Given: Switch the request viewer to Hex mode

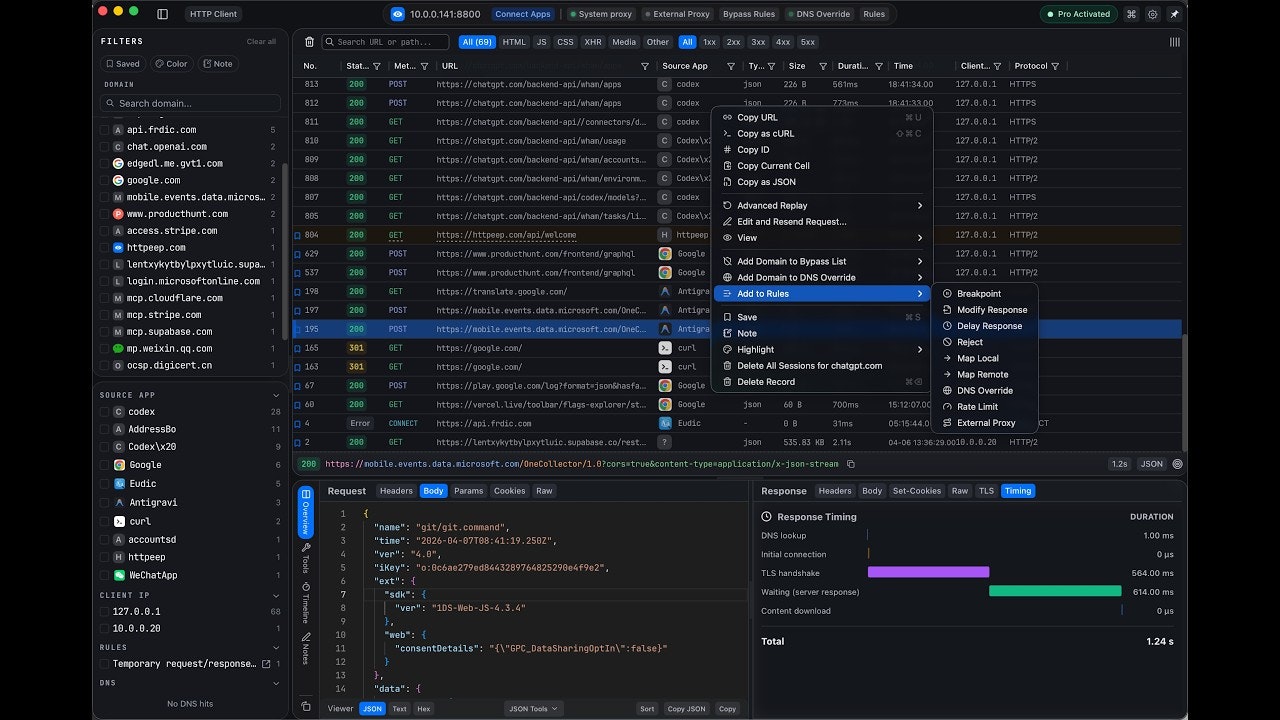Looking at the screenshot, I should point(424,708).
